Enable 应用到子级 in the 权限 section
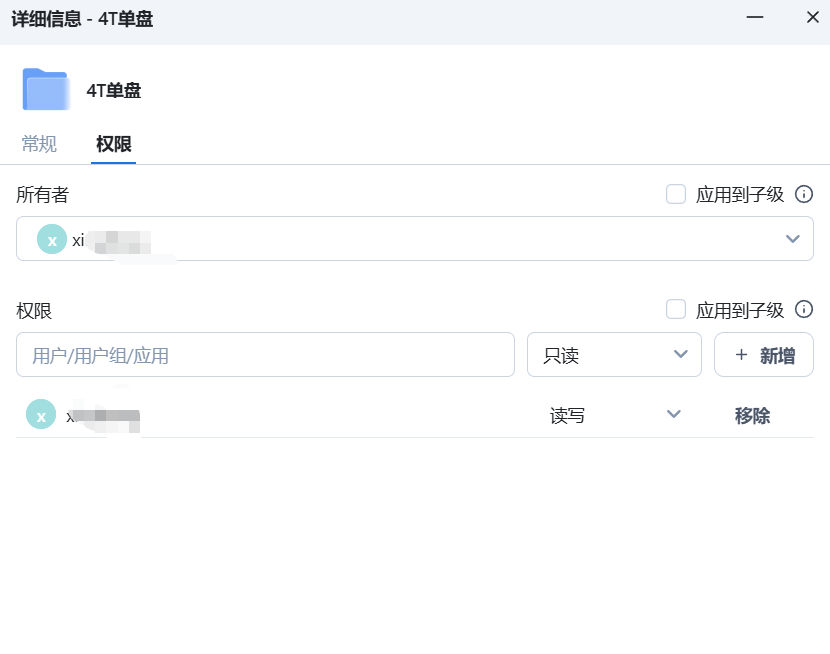This screenshot has width=830, height=654. 676,309
